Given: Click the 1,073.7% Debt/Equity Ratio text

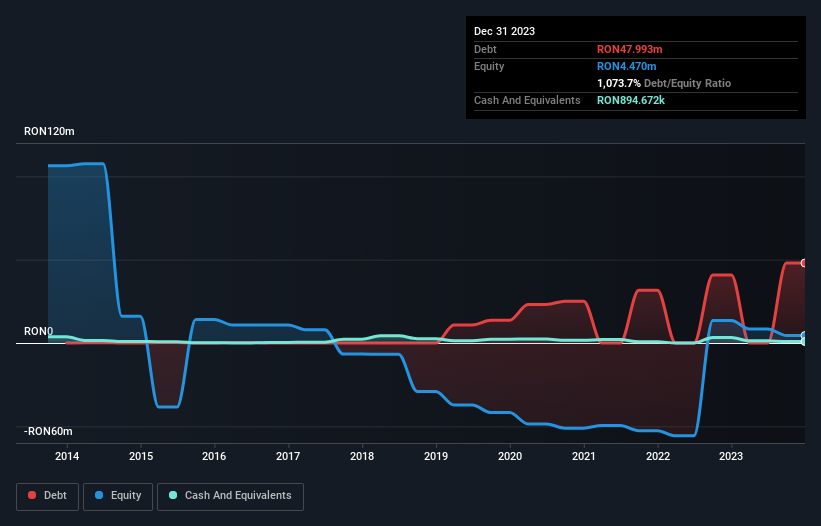Looking at the screenshot, I should 664,83.
